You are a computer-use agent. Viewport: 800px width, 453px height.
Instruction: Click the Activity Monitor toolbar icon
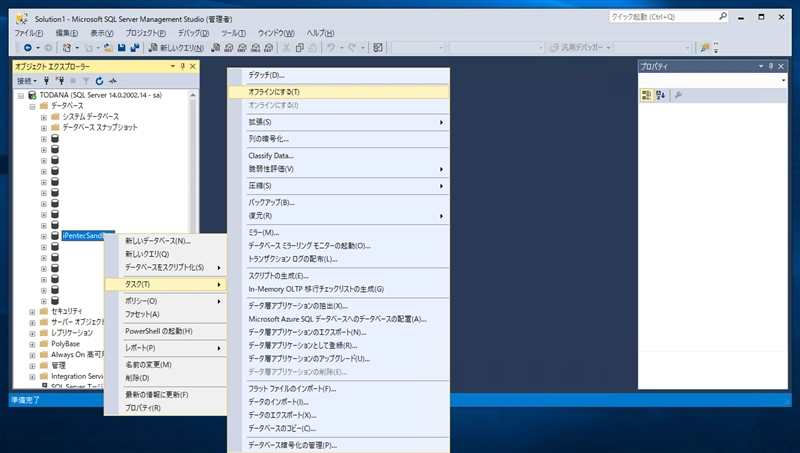point(378,47)
